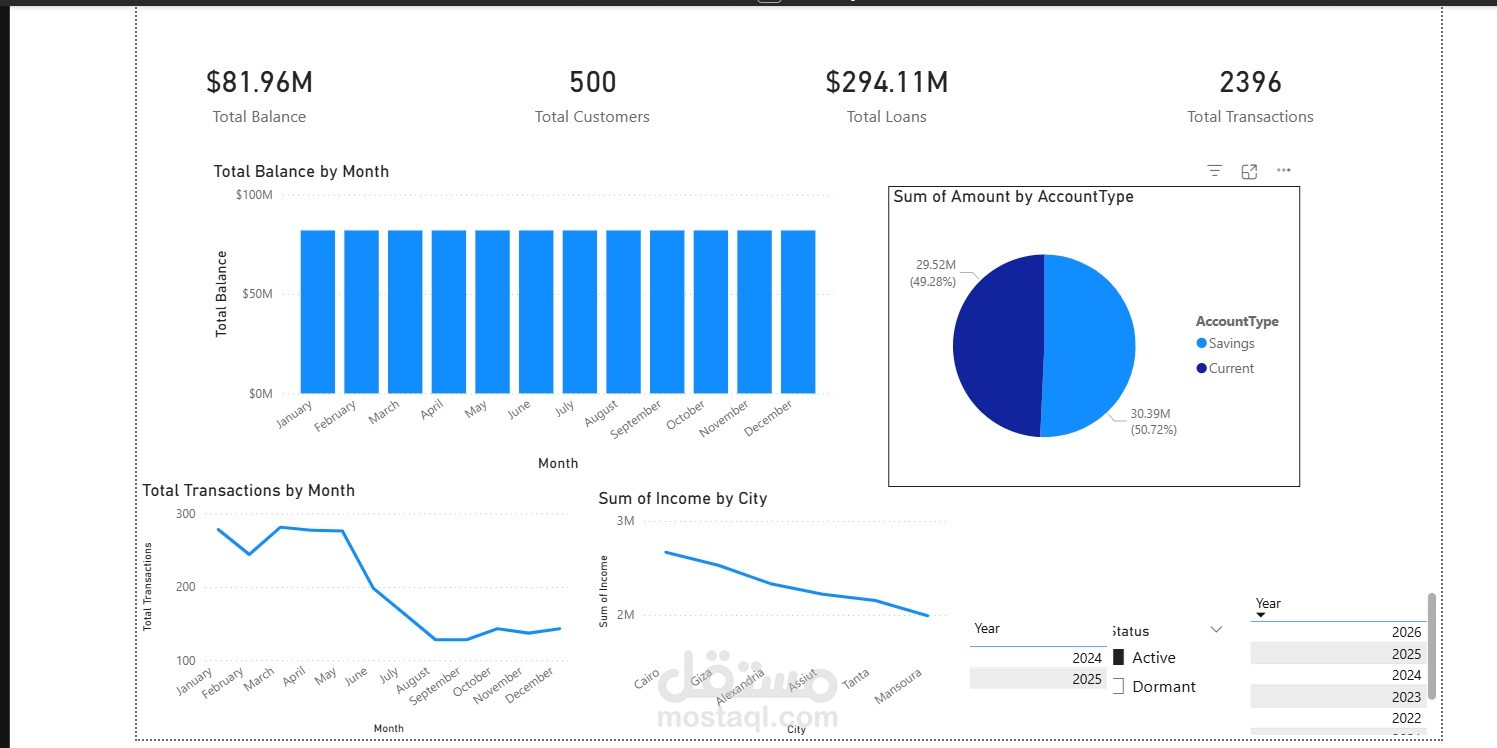Click the sort arrow under the scrollable Year header

click(1261, 615)
